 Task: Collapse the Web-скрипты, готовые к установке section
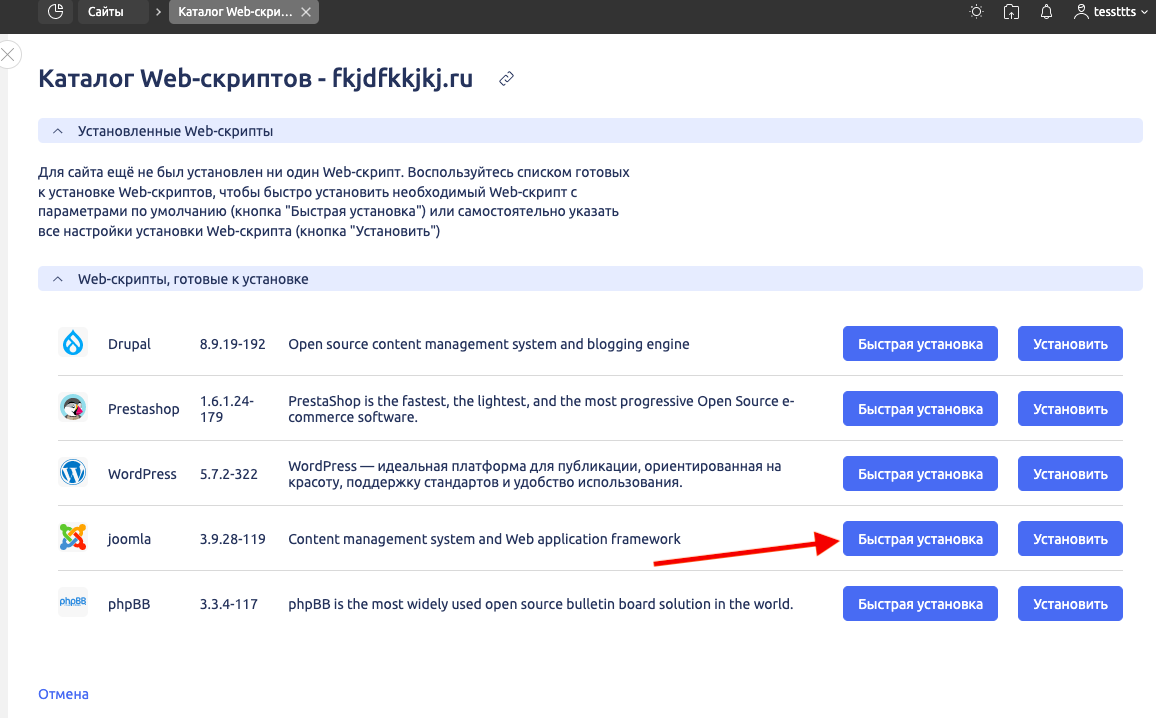[x=58, y=279]
